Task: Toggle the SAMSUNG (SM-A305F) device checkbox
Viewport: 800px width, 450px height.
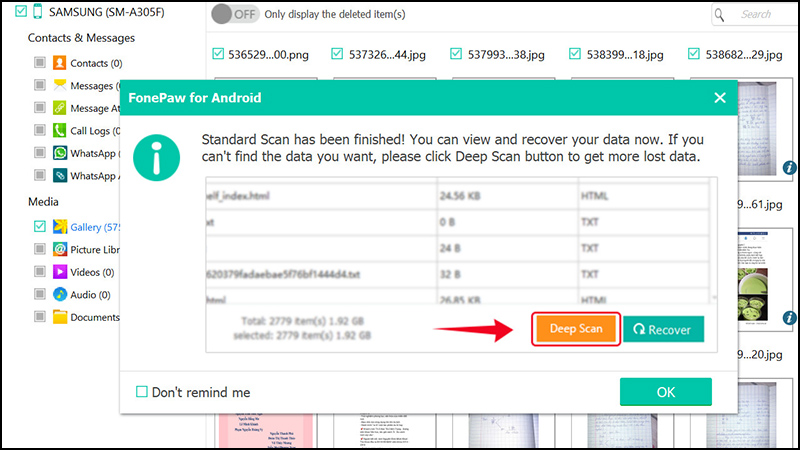Action: 21,11
